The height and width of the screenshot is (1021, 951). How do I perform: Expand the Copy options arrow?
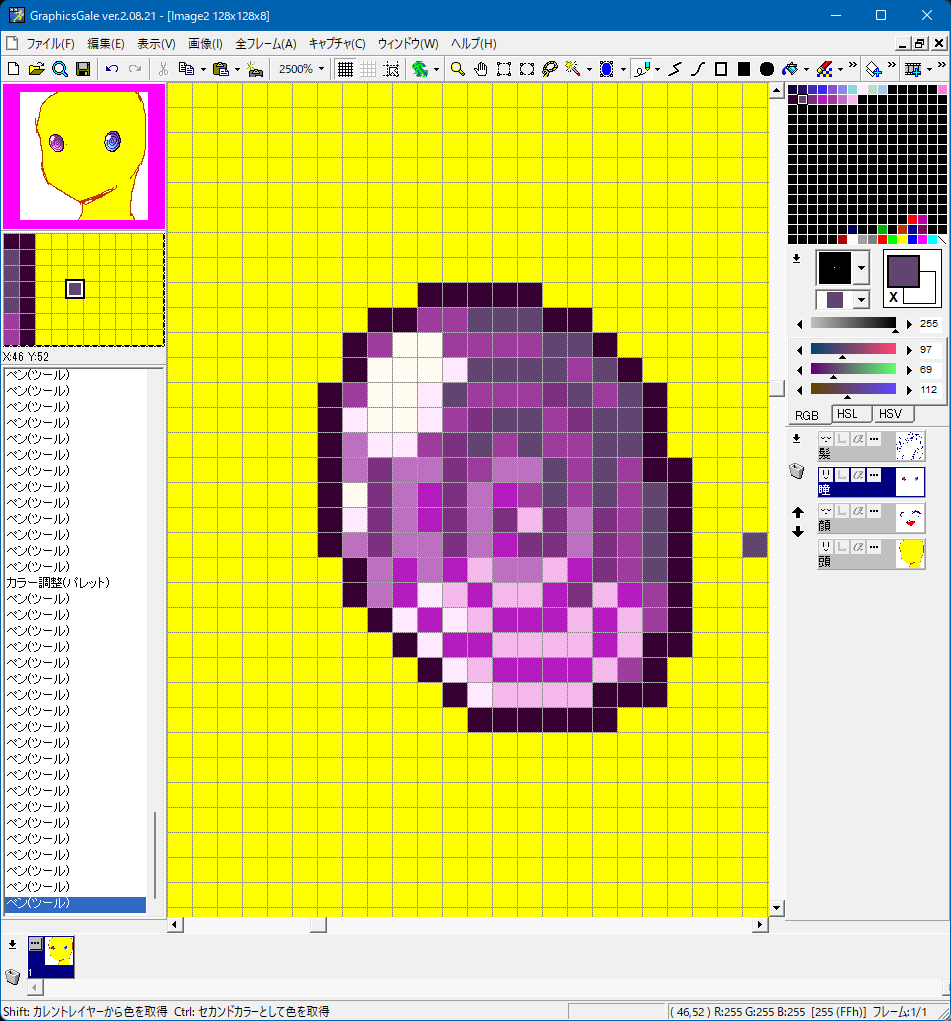(x=203, y=69)
